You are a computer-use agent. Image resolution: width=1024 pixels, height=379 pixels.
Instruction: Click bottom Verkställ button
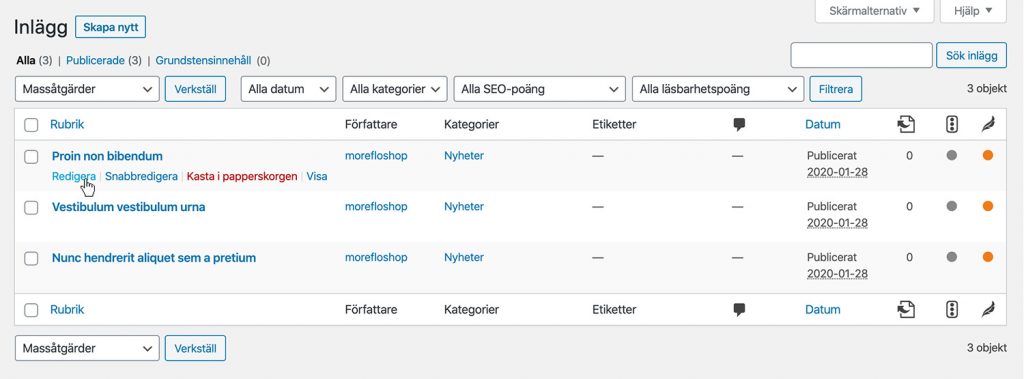click(x=195, y=348)
